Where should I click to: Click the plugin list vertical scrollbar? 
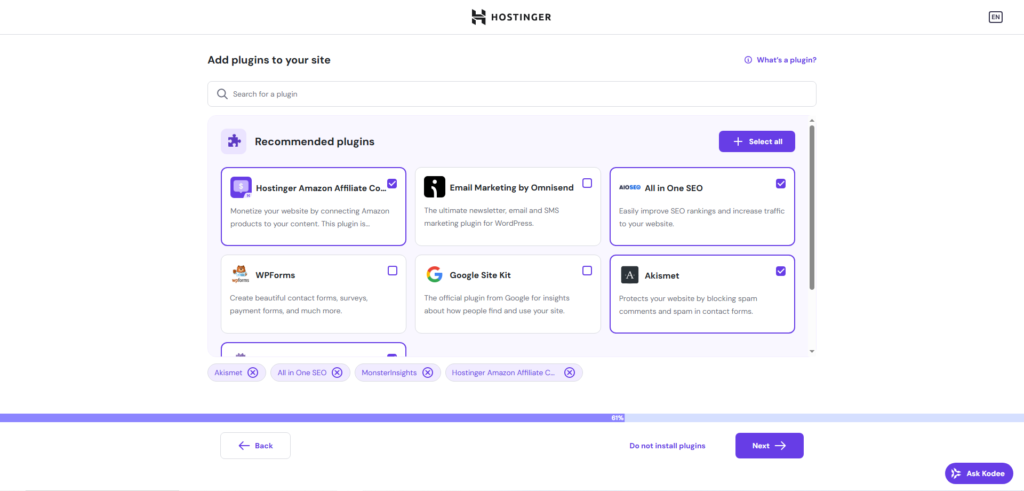coord(812,208)
